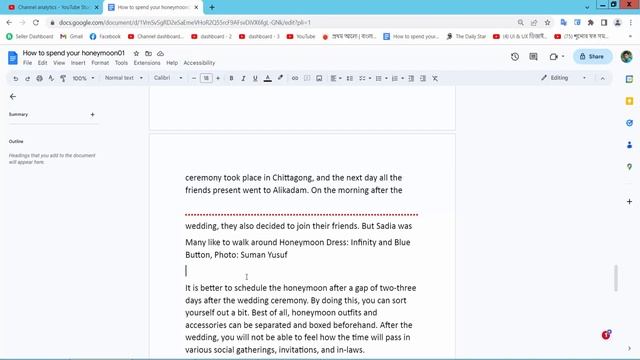The image size is (640, 360).
Task: Decrease the paragraph indent
Action: point(411,78)
